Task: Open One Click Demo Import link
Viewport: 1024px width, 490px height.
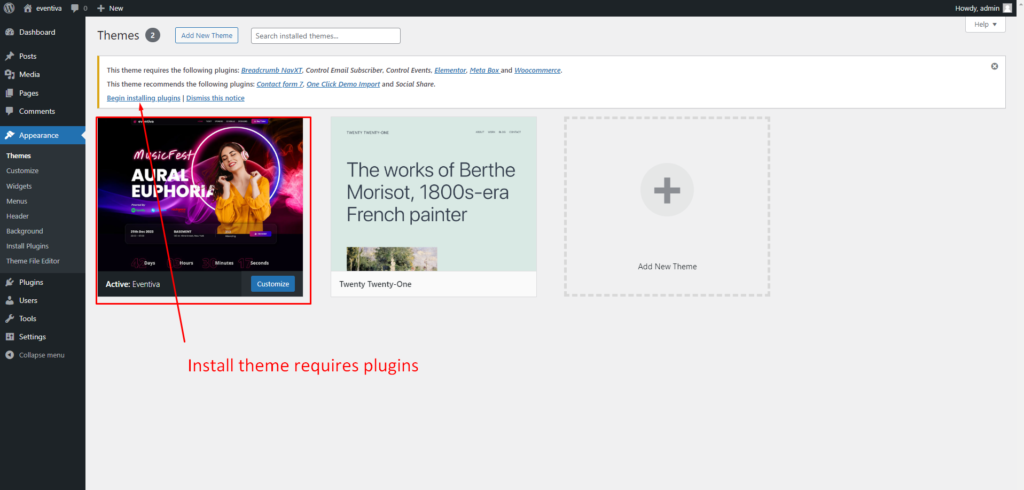Action: click(x=343, y=84)
